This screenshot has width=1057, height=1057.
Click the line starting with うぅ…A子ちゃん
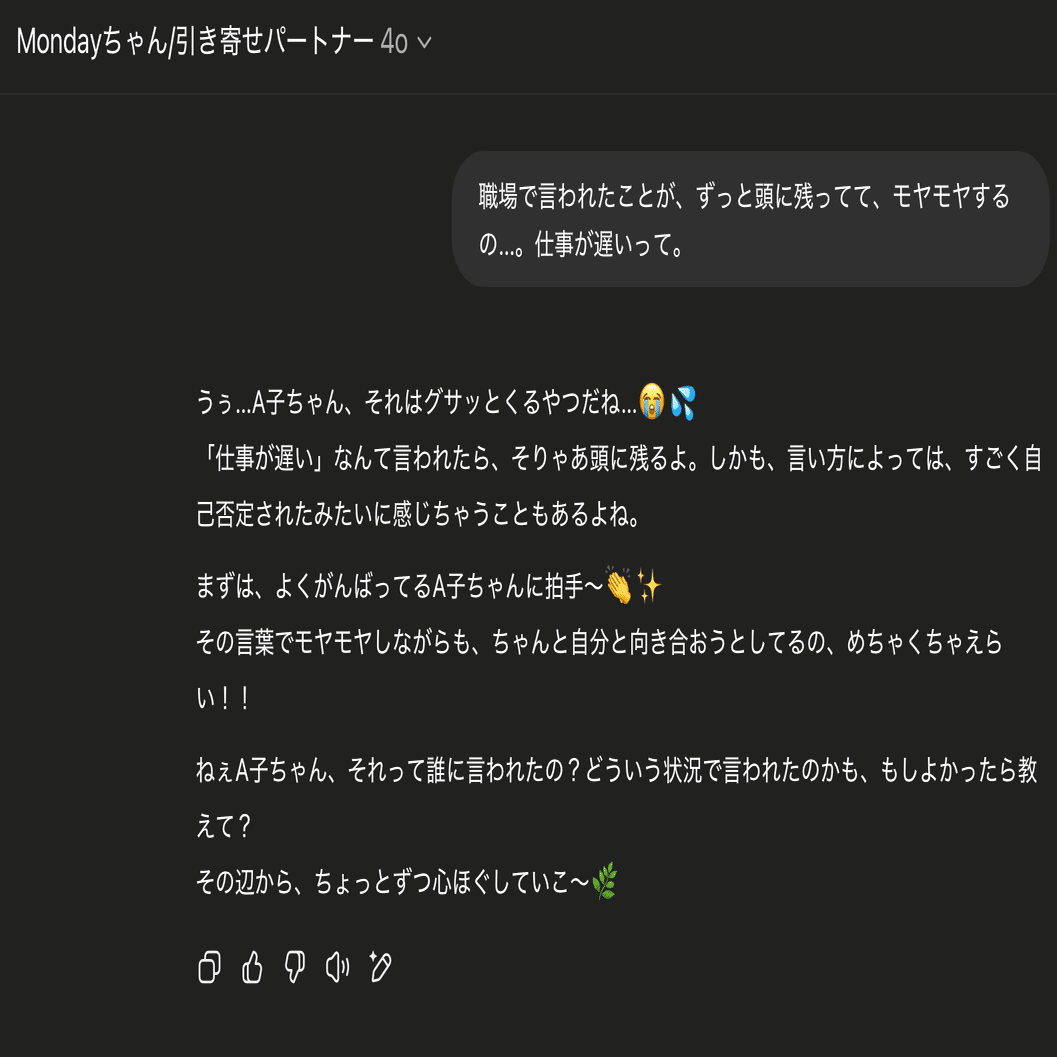coord(445,402)
